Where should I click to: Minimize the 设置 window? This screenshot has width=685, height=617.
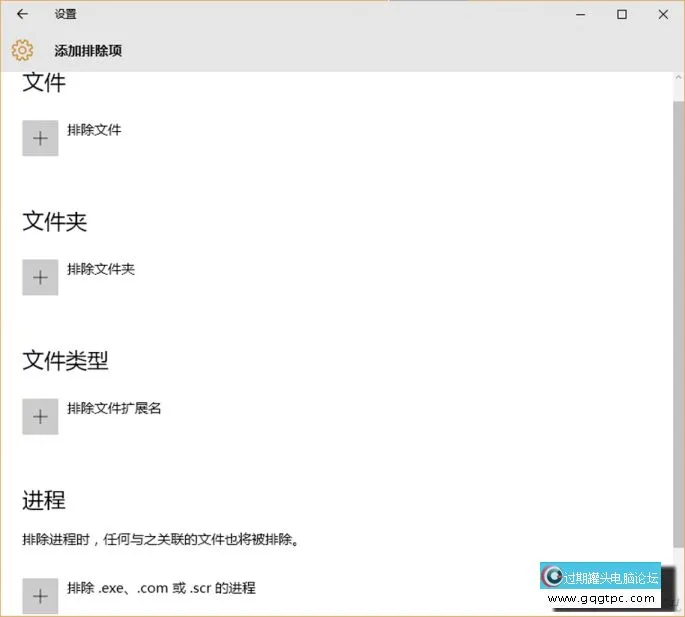581,14
